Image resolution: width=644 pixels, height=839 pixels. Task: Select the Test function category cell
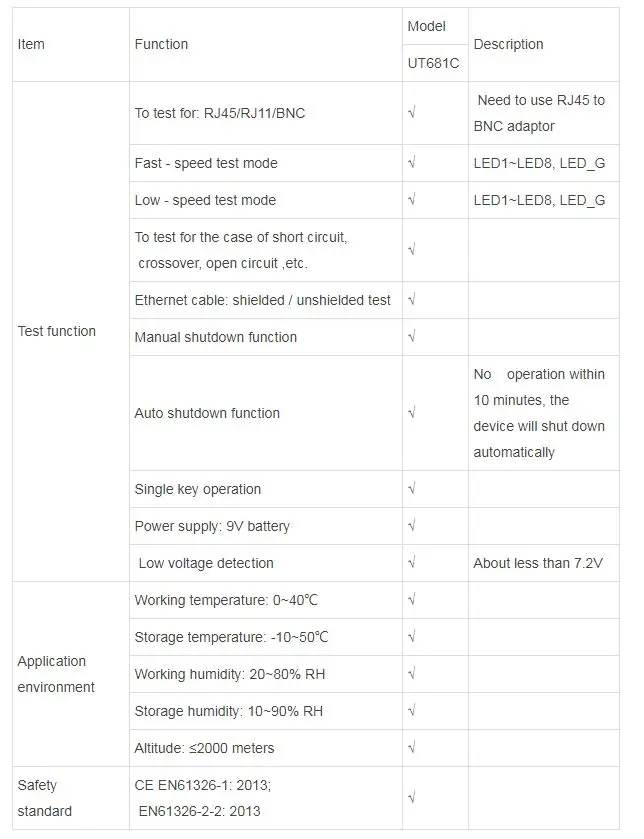(71, 331)
